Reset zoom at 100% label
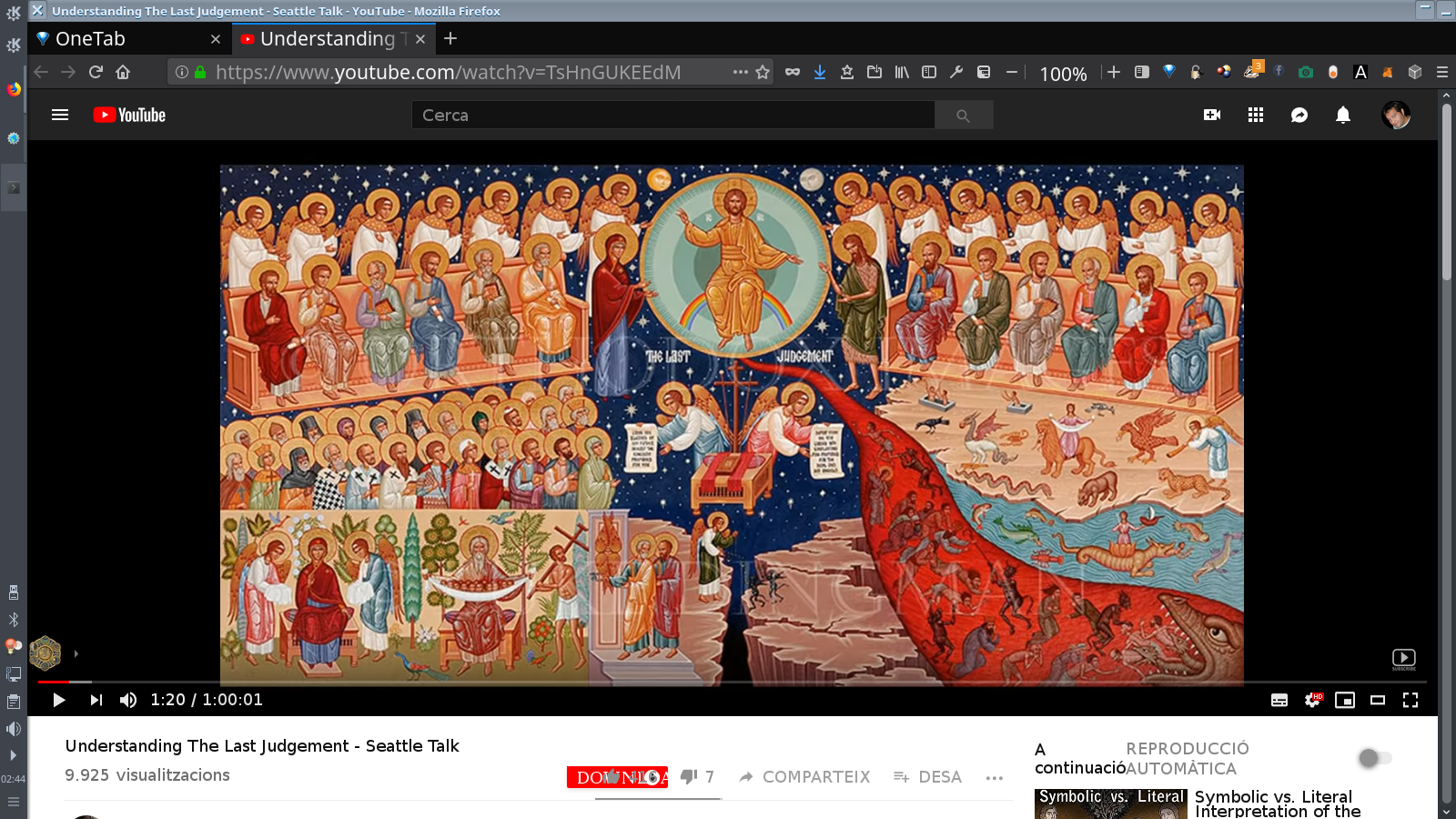 1063,74
